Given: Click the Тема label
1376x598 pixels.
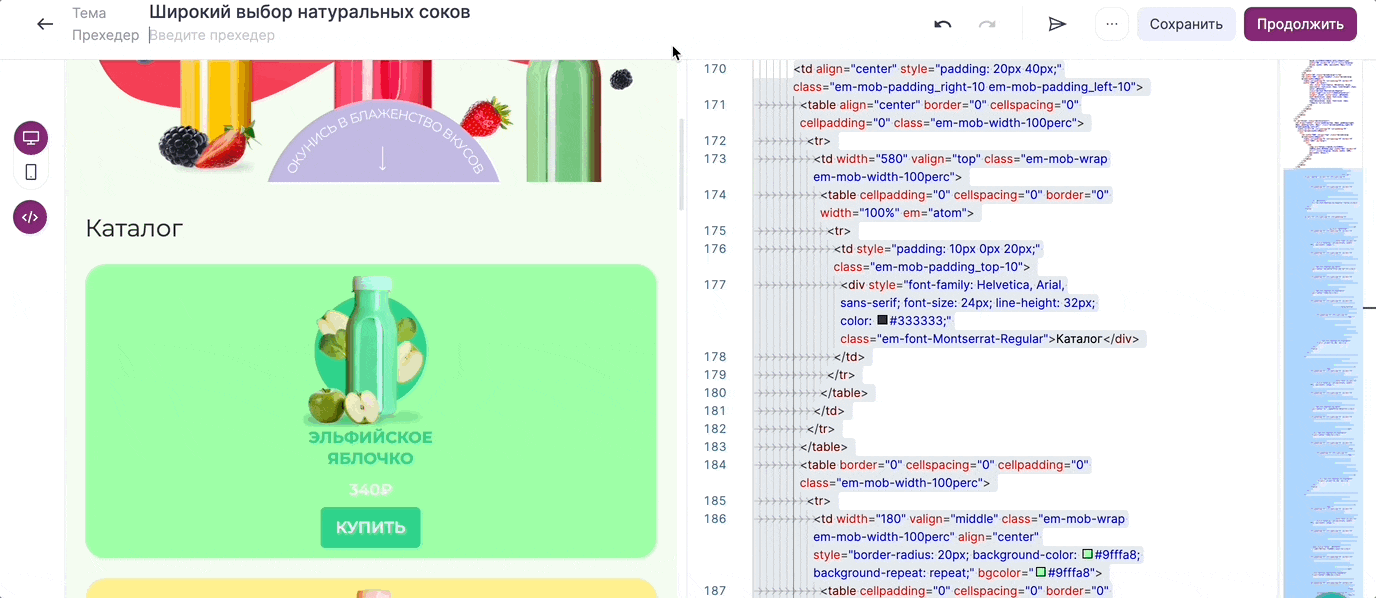Looking at the screenshot, I should 89,13.
